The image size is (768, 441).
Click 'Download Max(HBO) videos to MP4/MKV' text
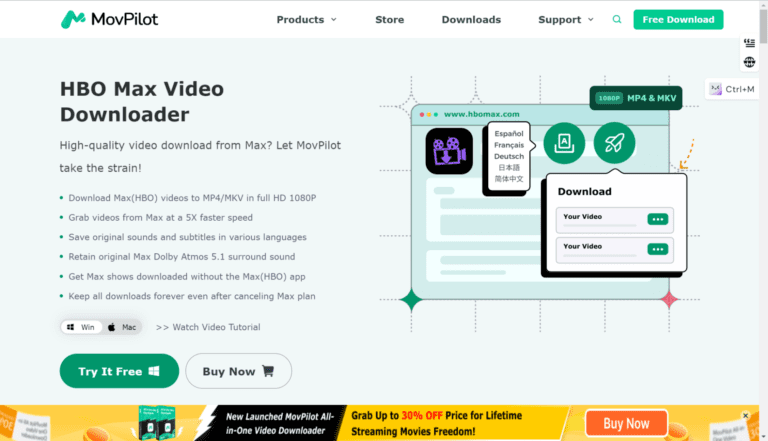pyautogui.click(x=192, y=198)
